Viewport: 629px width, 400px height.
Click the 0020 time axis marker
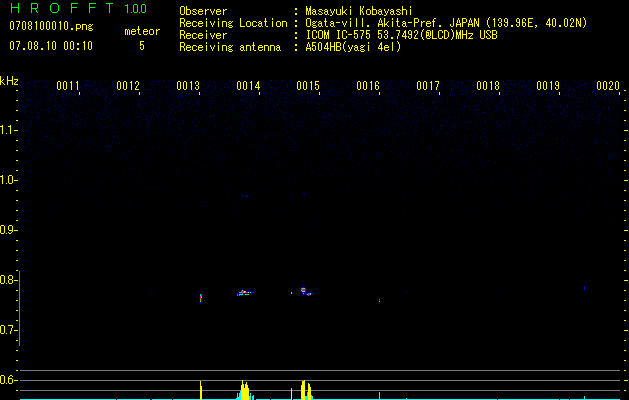(608, 86)
